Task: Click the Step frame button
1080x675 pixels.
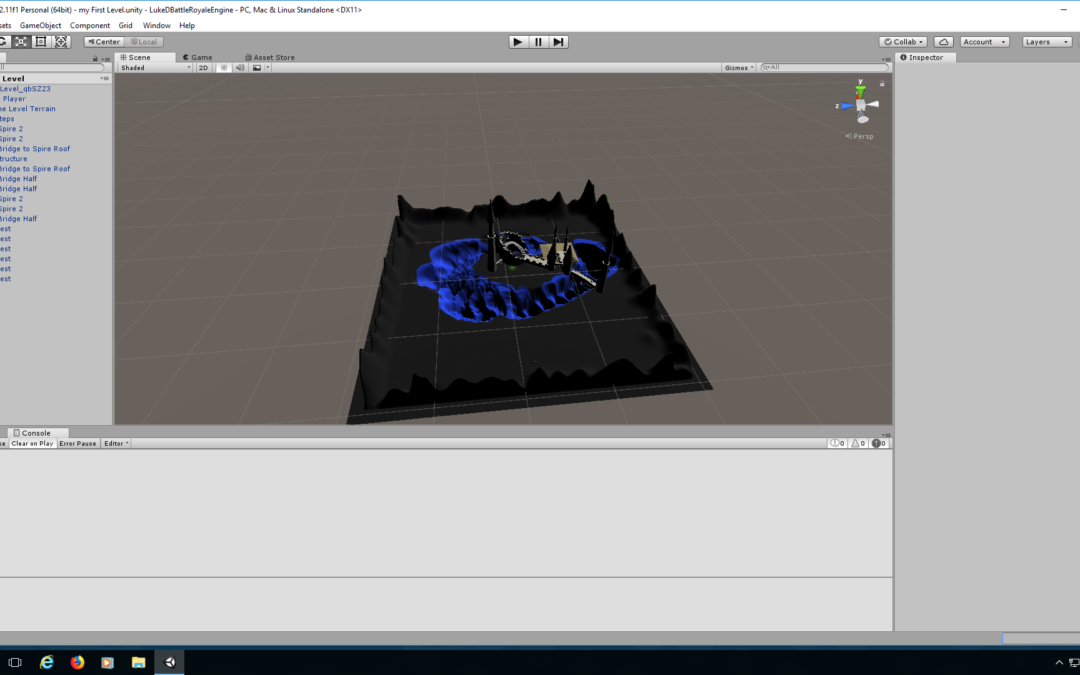Action: point(559,42)
